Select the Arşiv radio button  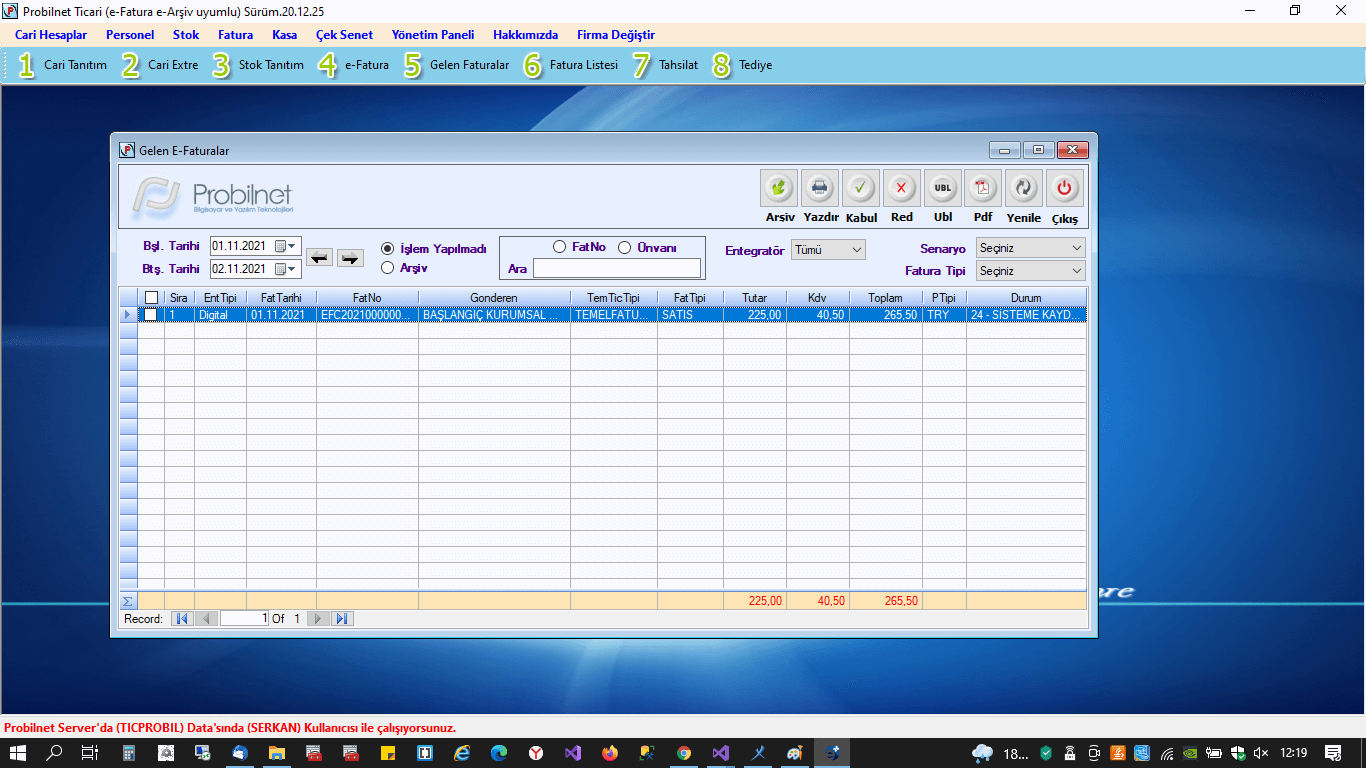[388, 268]
